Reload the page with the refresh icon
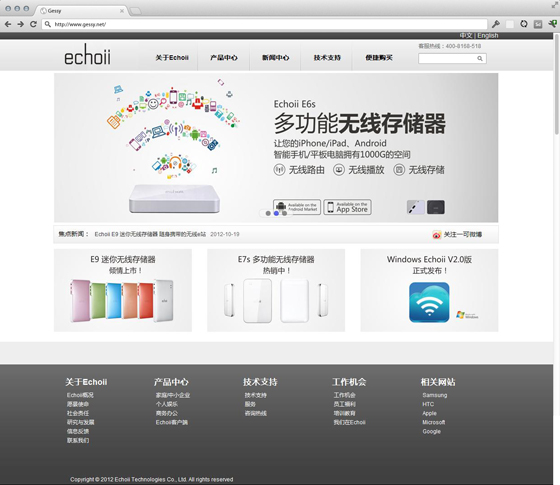Image resolution: width=560 pixels, height=485 pixels. click(x=33, y=24)
